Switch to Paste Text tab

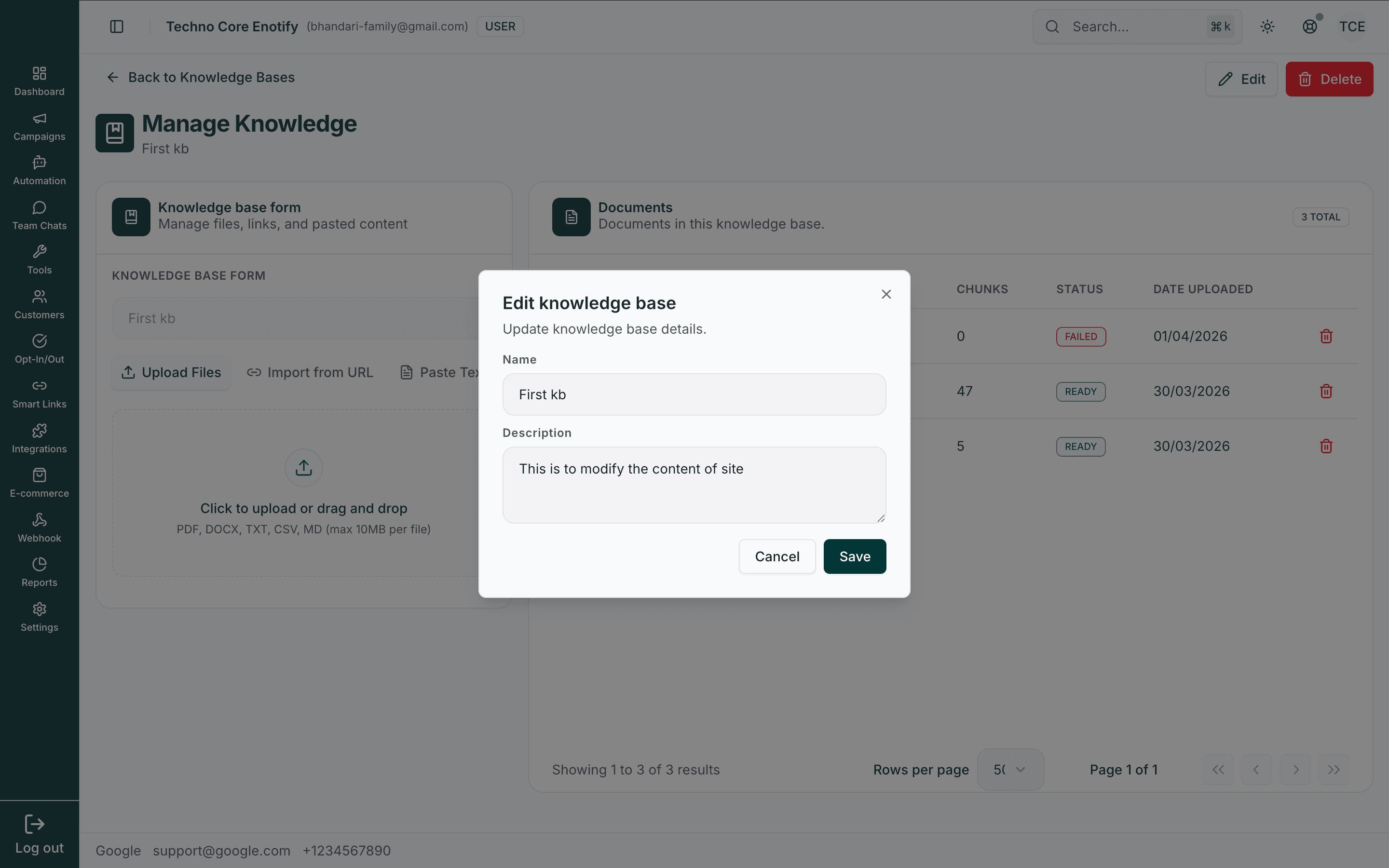(x=440, y=373)
